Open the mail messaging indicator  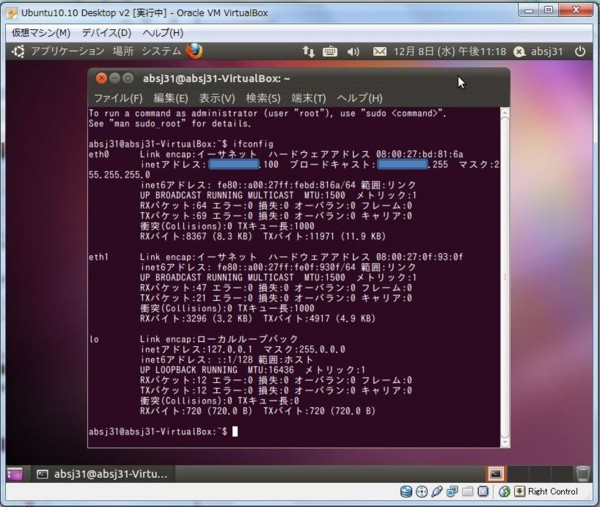[380, 51]
